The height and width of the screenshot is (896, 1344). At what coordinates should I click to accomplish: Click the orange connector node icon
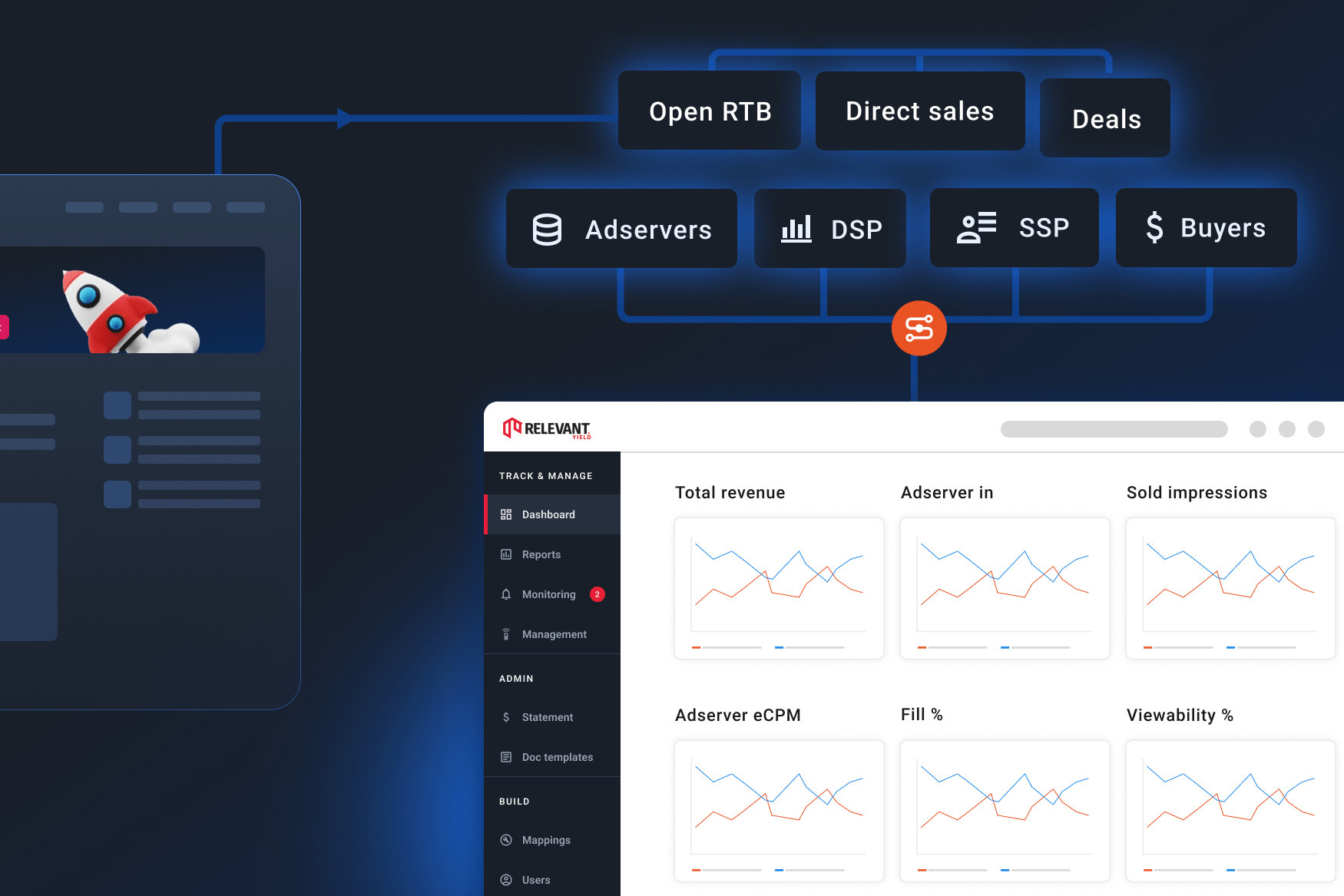919,328
